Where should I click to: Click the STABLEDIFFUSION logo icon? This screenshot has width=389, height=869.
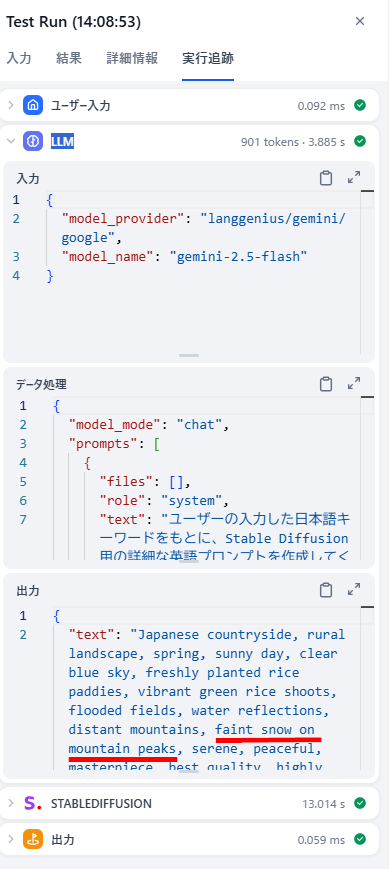tap(33, 803)
